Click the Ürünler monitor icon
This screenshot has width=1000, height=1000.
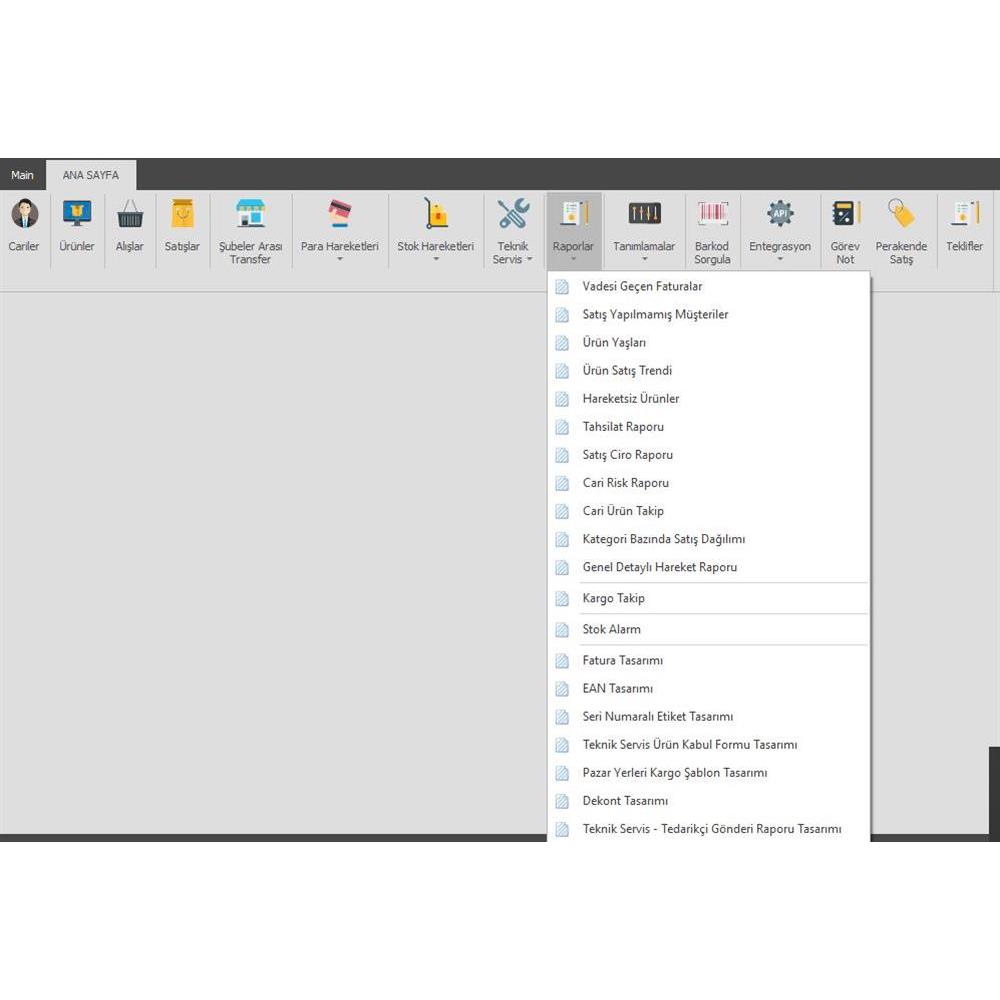(77, 214)
